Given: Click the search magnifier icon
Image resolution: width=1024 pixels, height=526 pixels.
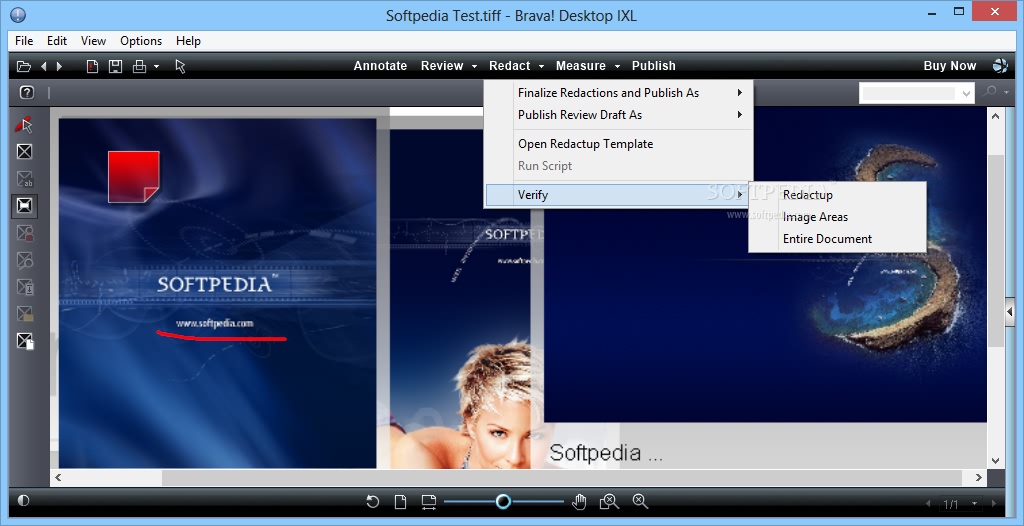Looking at the screenshot, I should pyautogui.click(x=991, y=92).
